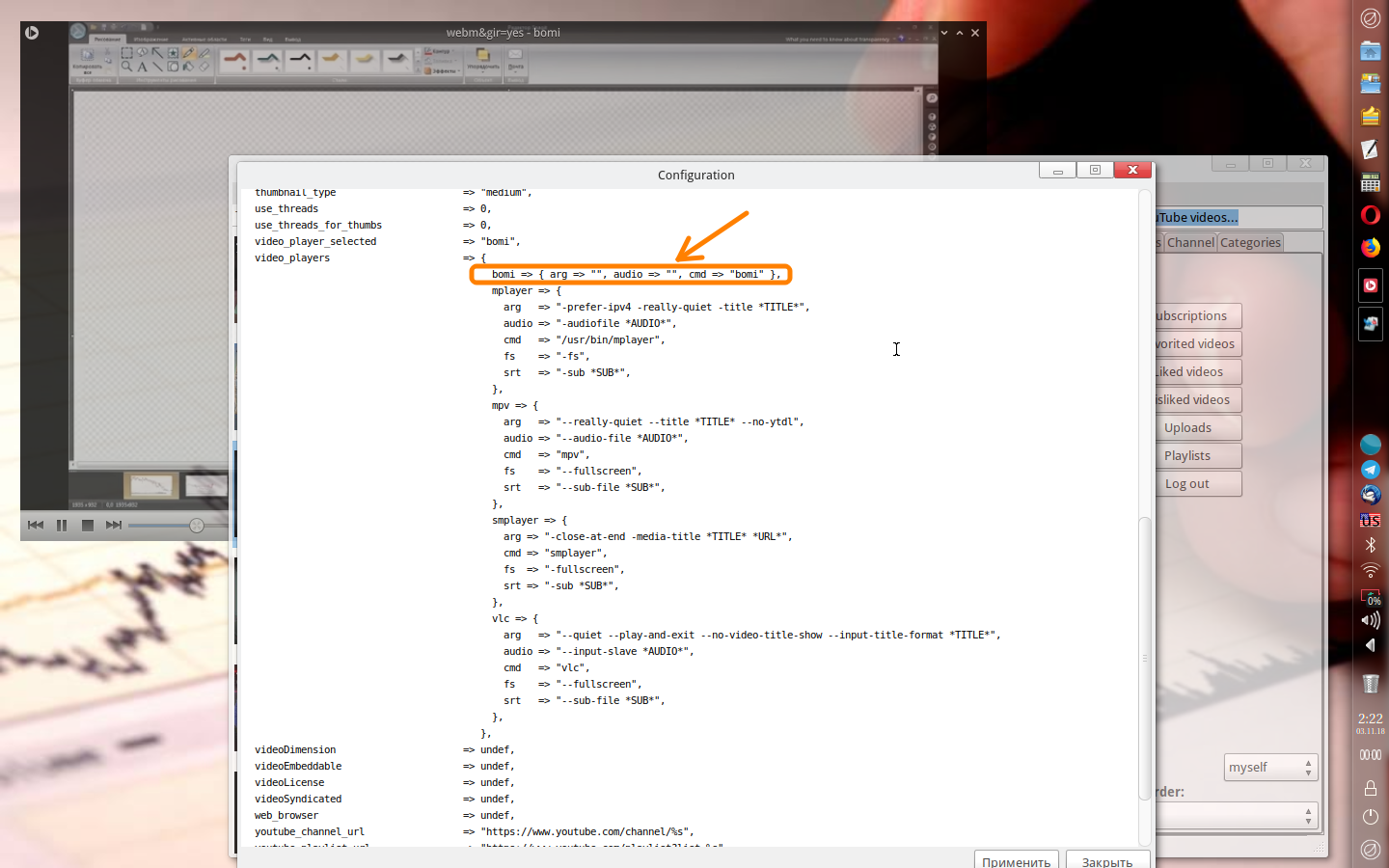Click the youtube_channel_url config key
Screen dimensions: 1389x868
(310, 832)
